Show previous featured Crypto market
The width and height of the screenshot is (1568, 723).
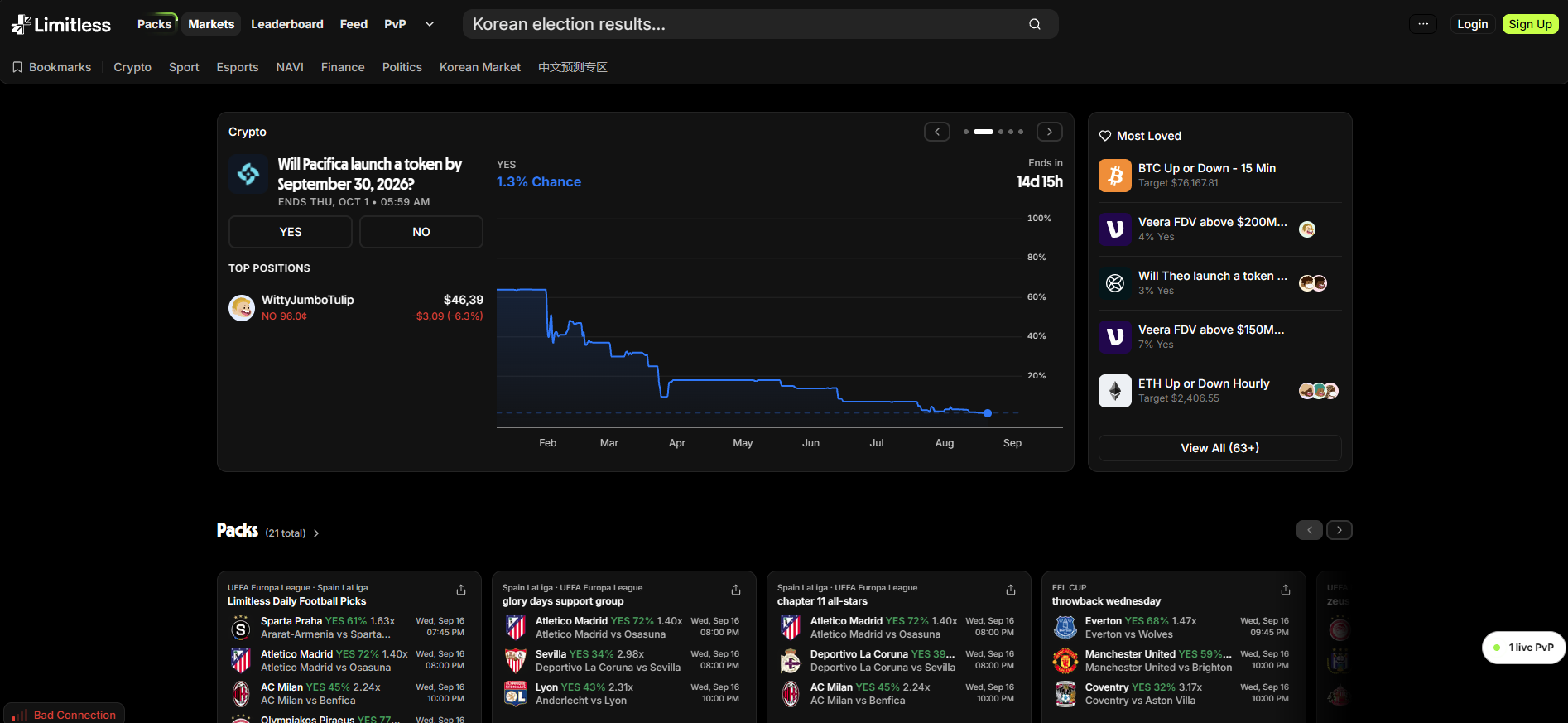click(x=937, y=132)
